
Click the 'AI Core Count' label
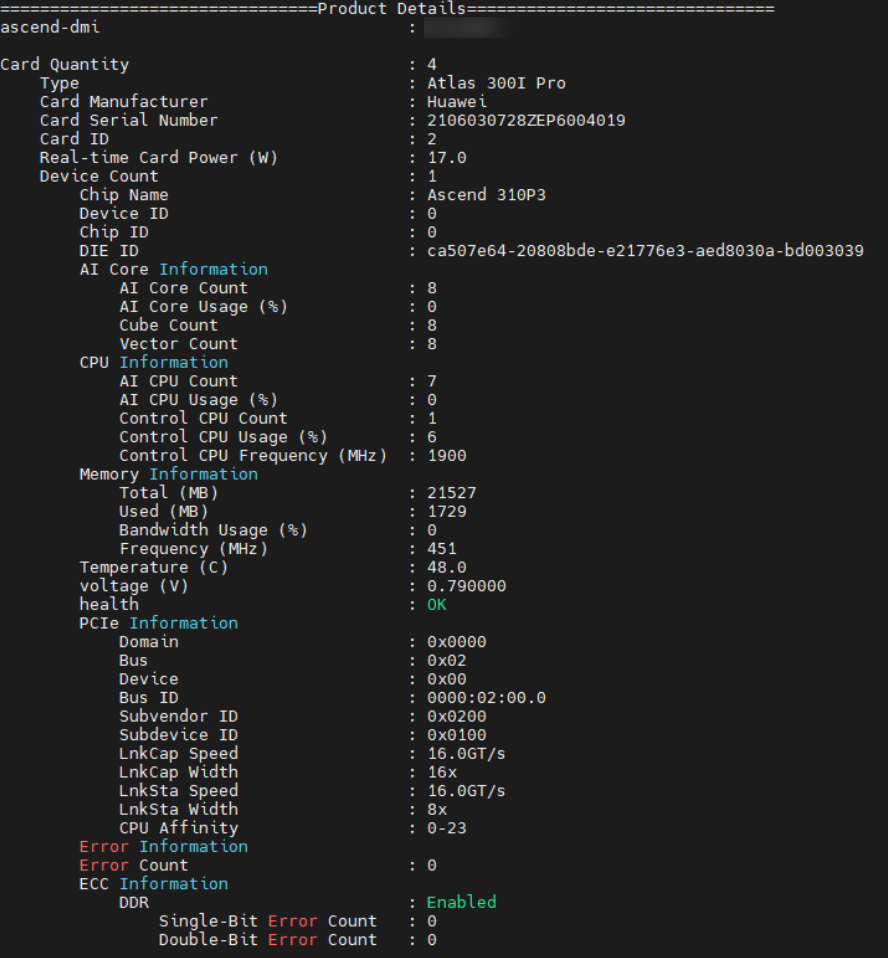[184, 288]
